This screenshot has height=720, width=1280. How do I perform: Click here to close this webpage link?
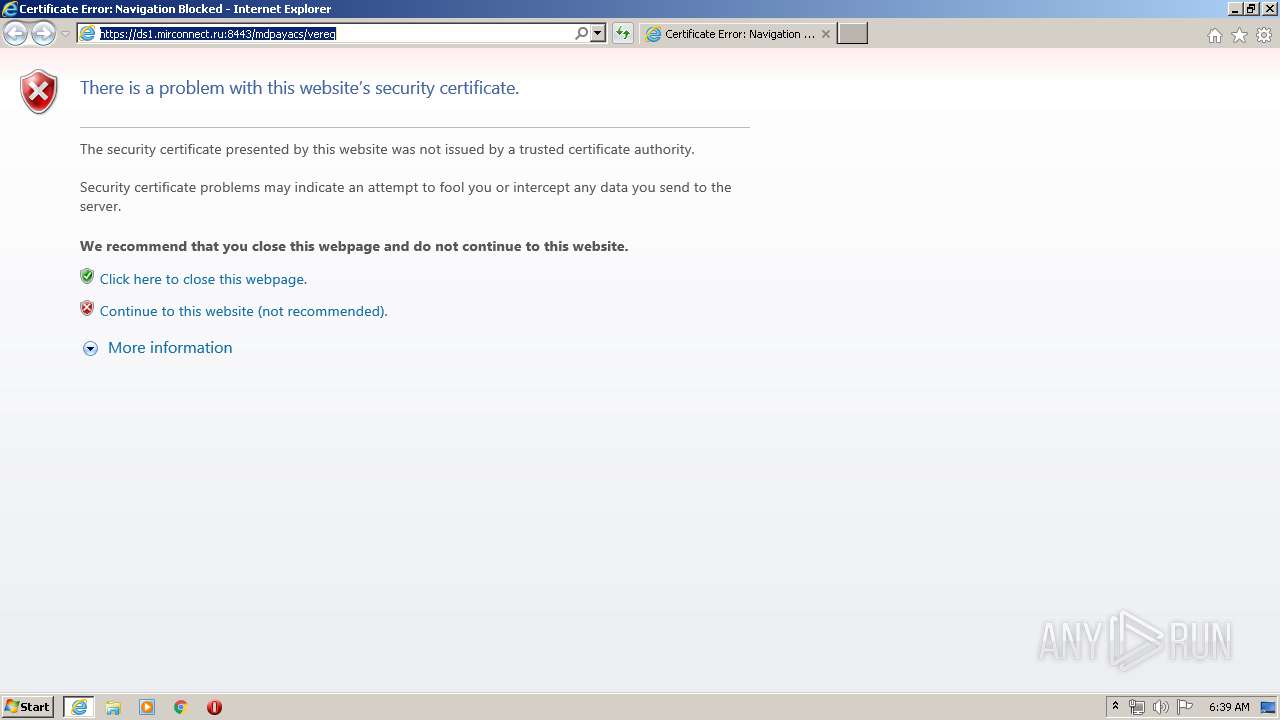coord(203,279)
